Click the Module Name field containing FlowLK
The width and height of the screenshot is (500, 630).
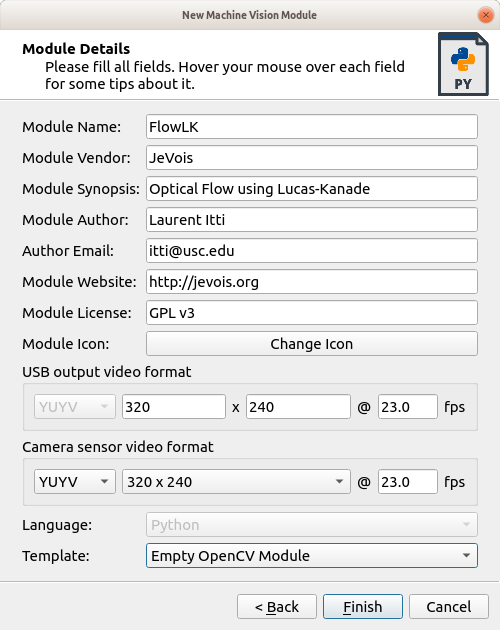point(312,127)
